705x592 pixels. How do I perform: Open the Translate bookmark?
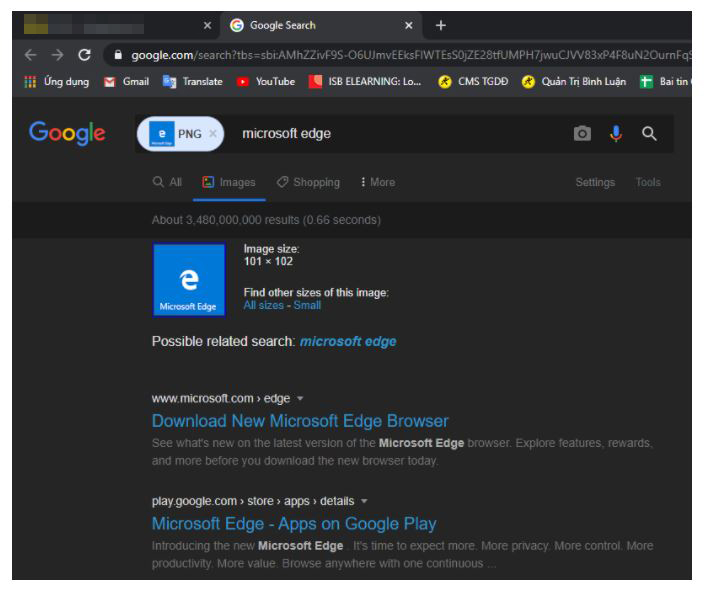coord(193,82)
